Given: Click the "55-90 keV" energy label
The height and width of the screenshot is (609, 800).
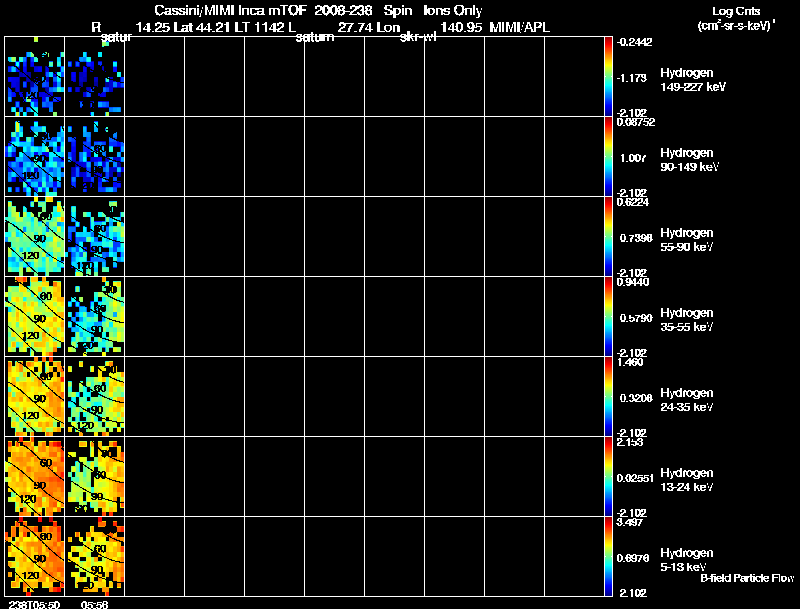Looking at the screenshot, I should [x=687, y=247].
